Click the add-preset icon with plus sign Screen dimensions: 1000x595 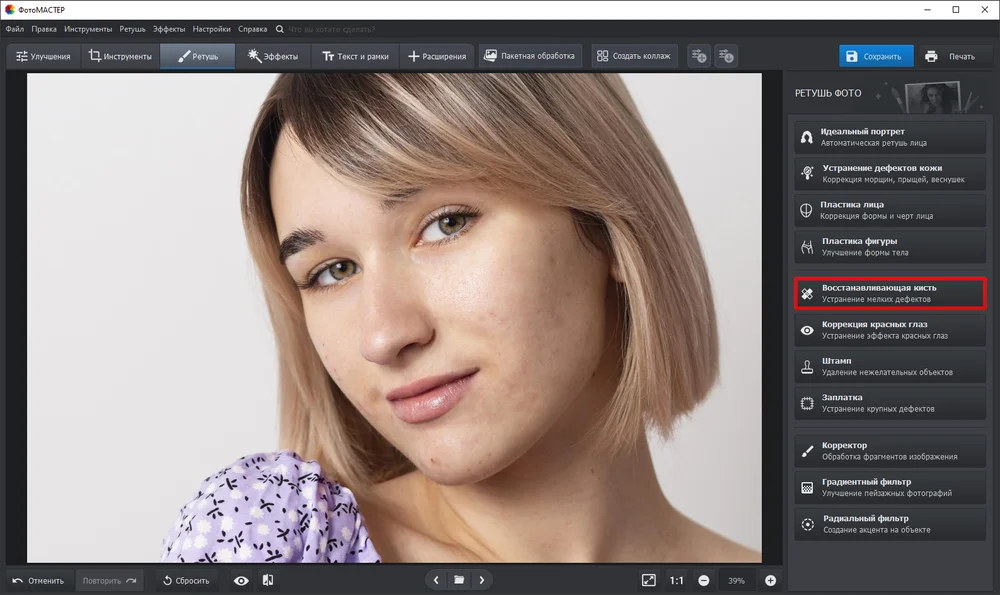[699, 56]
